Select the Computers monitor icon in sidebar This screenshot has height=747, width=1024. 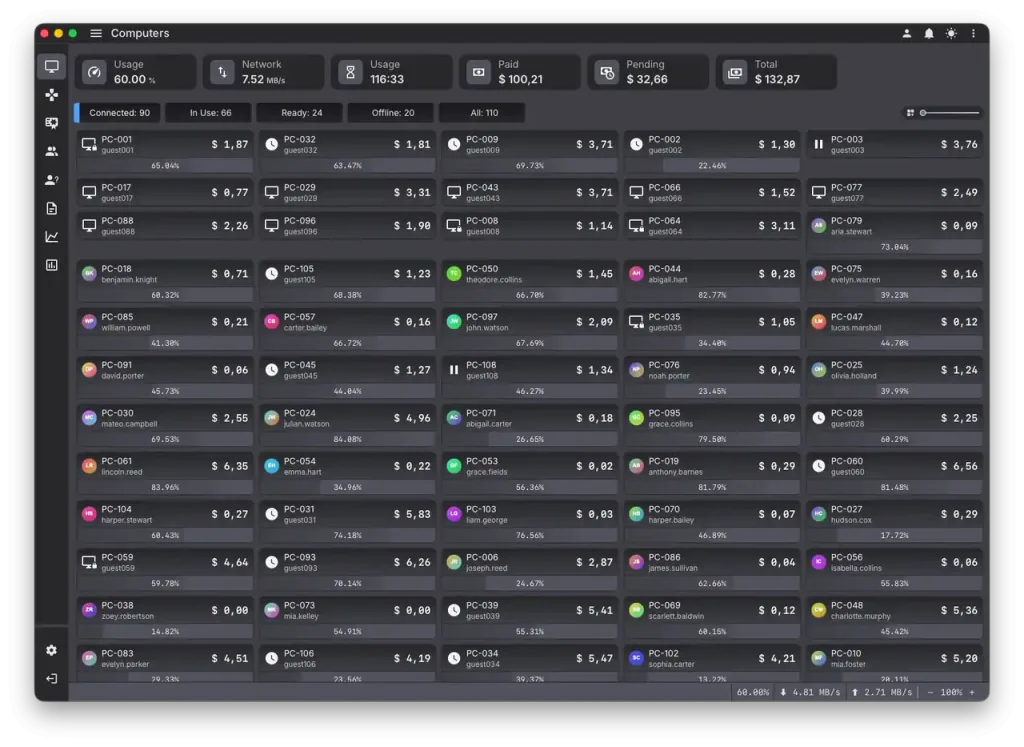click(x=52, y=67)
